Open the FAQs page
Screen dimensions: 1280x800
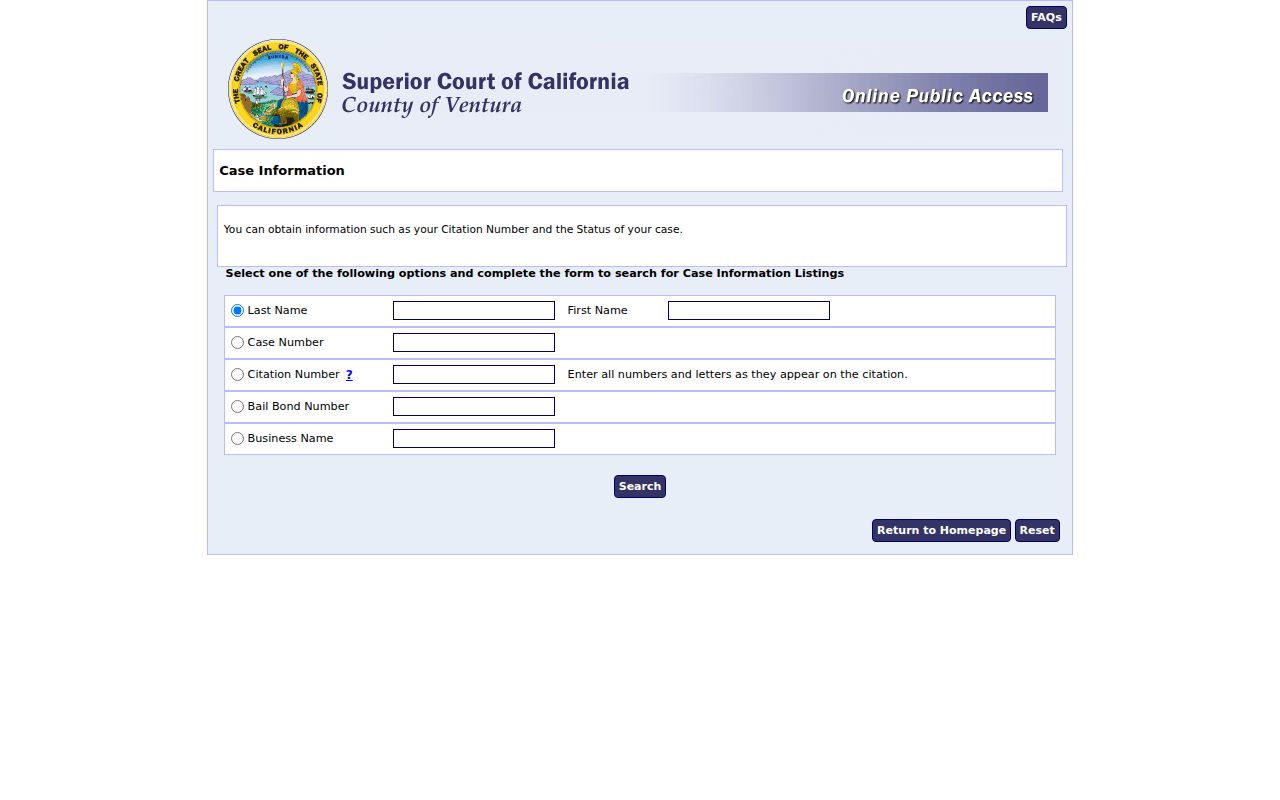point(1046,18)
